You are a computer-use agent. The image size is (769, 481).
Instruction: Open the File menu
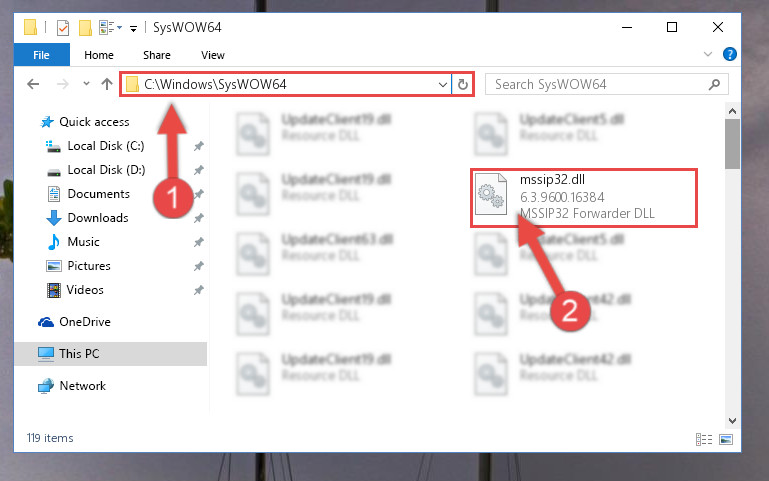point(42,55)
